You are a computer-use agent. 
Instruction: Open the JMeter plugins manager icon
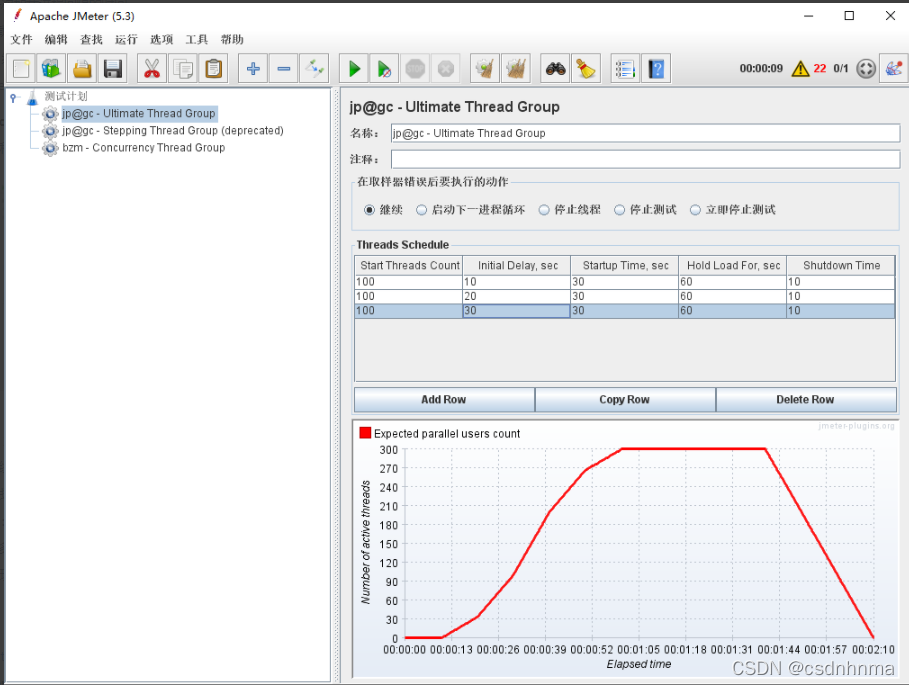(x=894, y=69)
